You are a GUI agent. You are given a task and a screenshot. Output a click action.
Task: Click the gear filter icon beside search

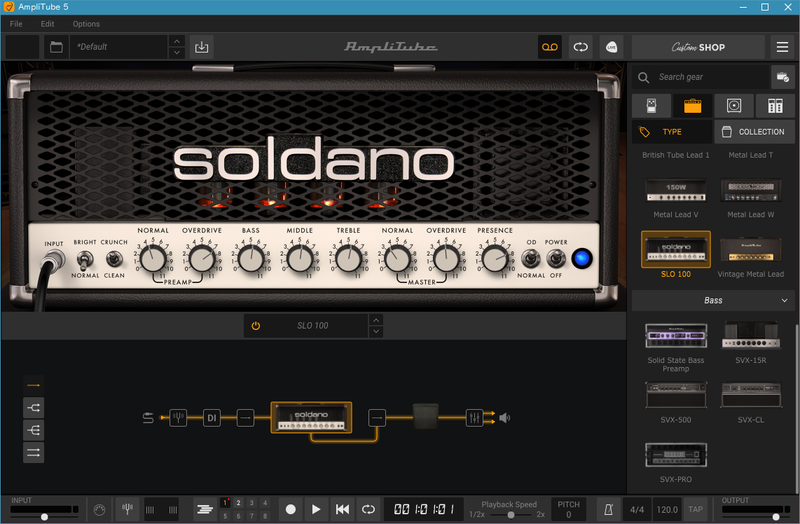click(x=782, y=78)
